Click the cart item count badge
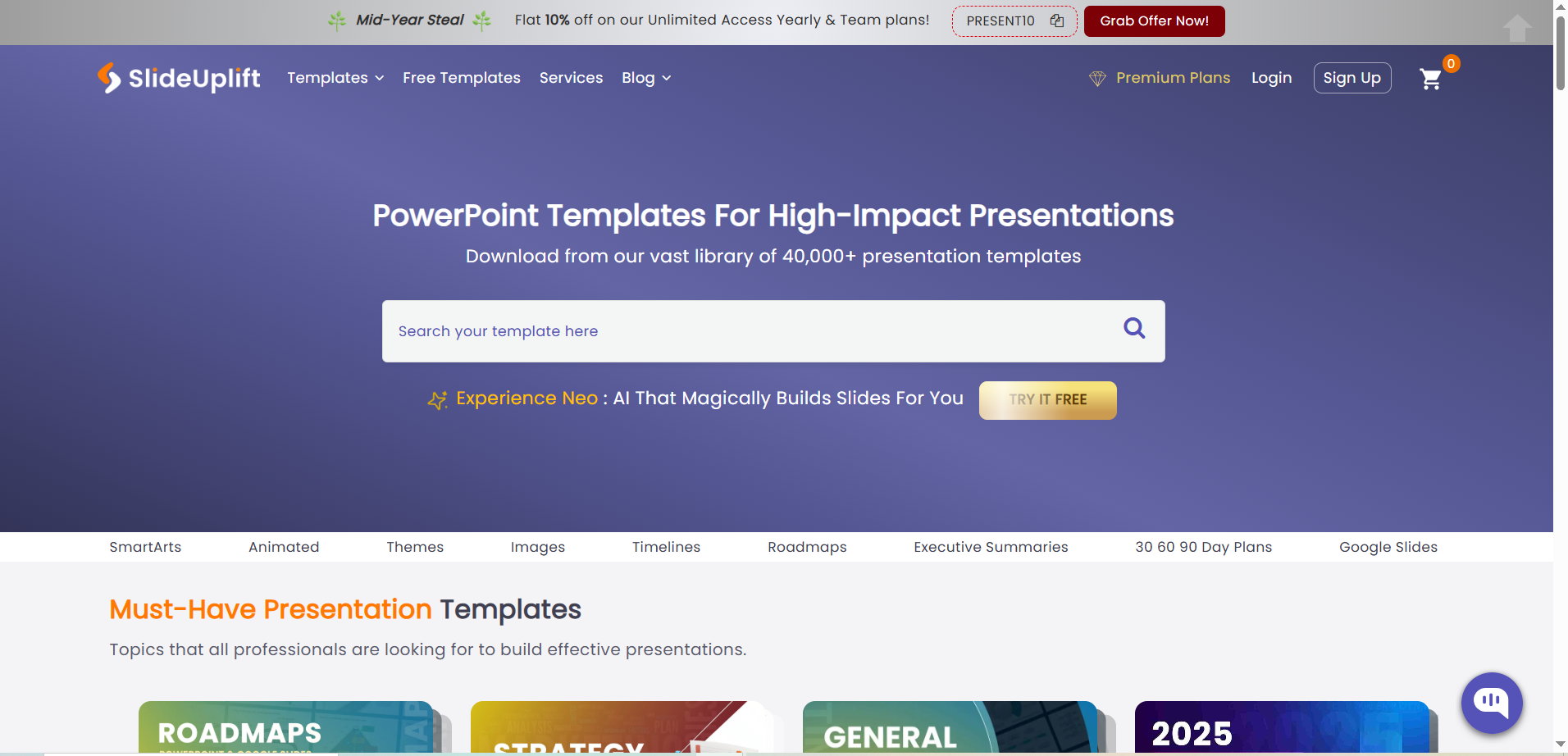The width and height of the screenshot is (1568, 756). pos(1451,63)
